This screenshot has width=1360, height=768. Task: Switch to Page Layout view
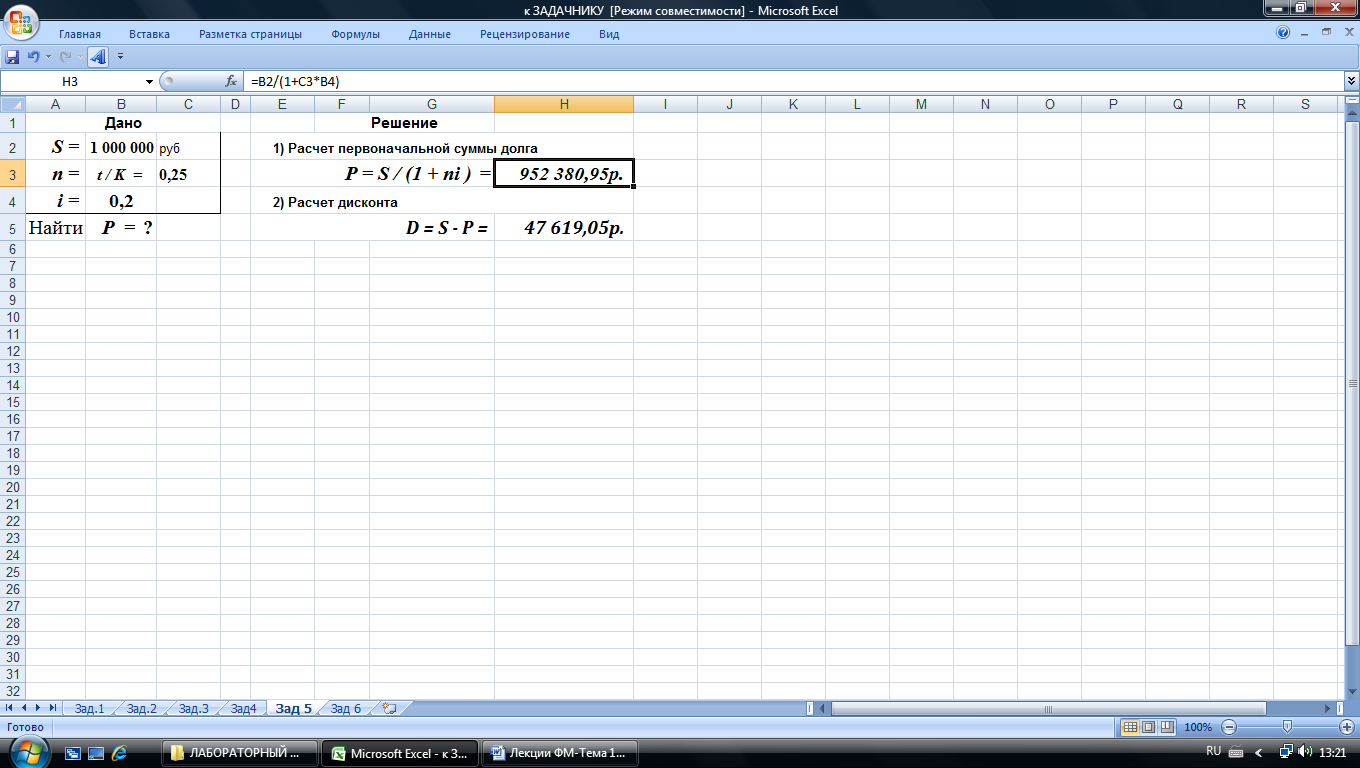coord(1148,727)
